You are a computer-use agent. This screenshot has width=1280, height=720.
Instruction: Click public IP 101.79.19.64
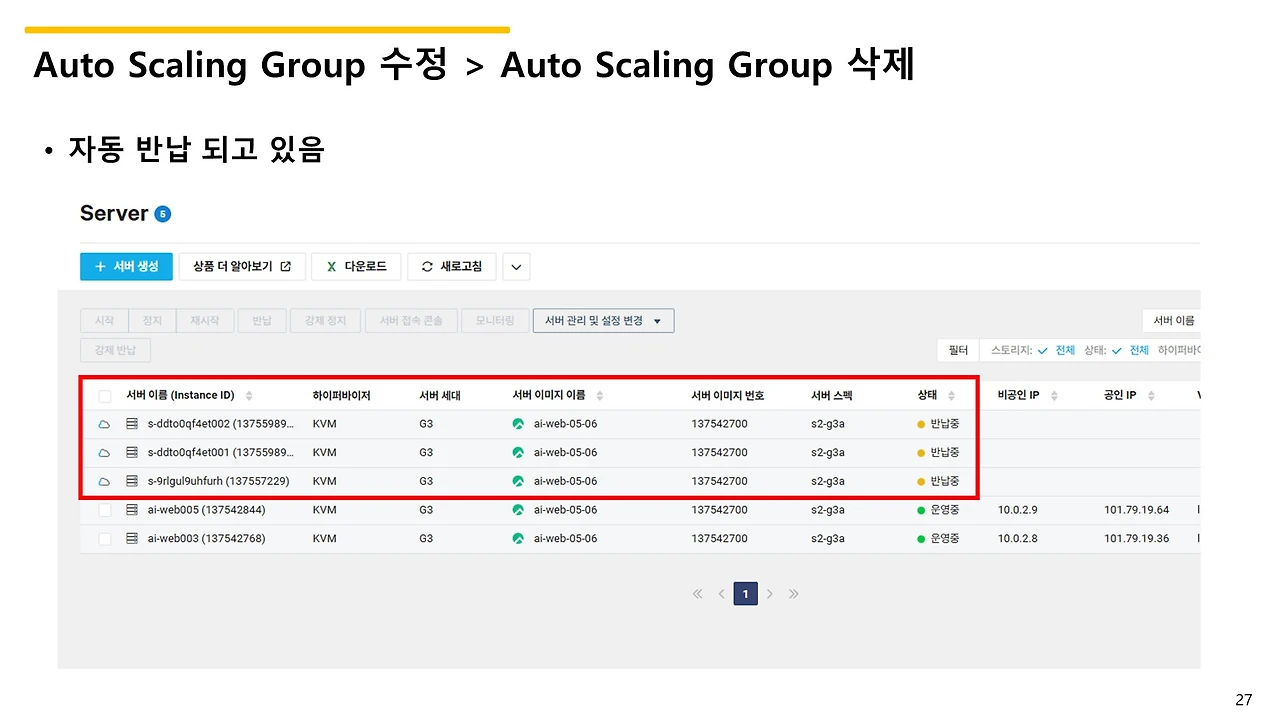point(1136,510)
